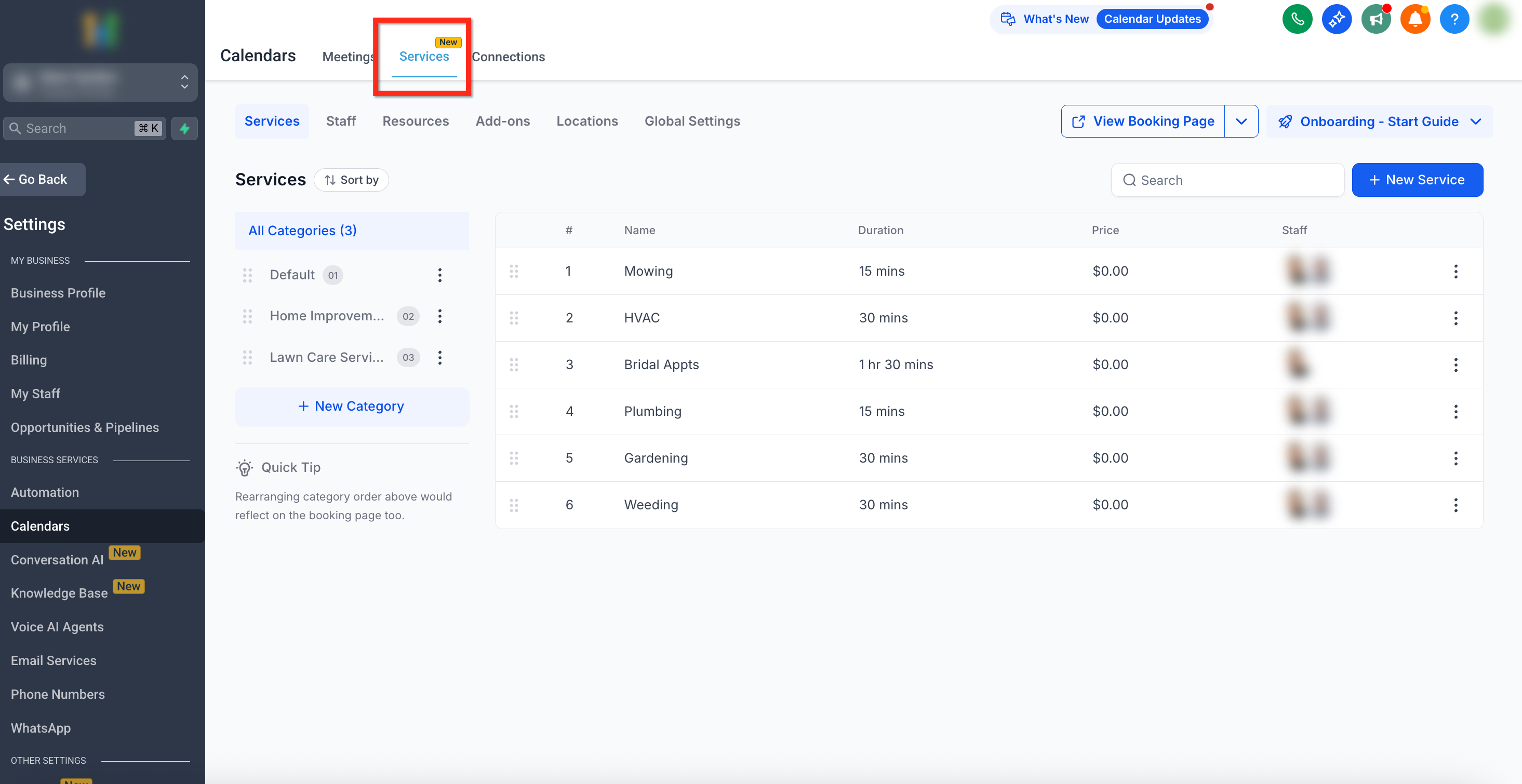Viewport: 1522px width, 784px height.
Task: Click the blue help question mark icon
Action: point(1454,19)
